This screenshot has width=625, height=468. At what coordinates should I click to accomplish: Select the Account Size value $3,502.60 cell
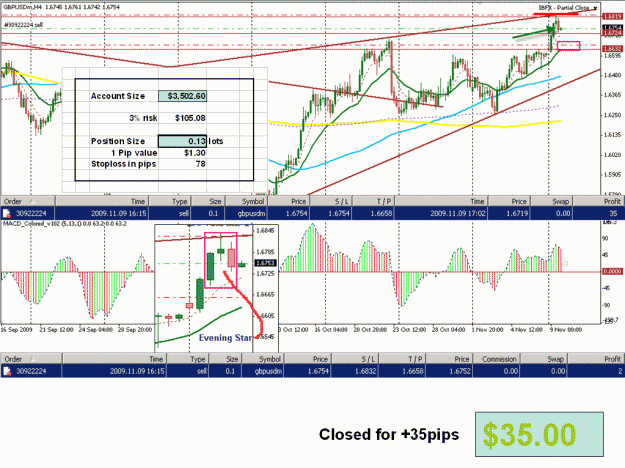(x=183, y=96)
